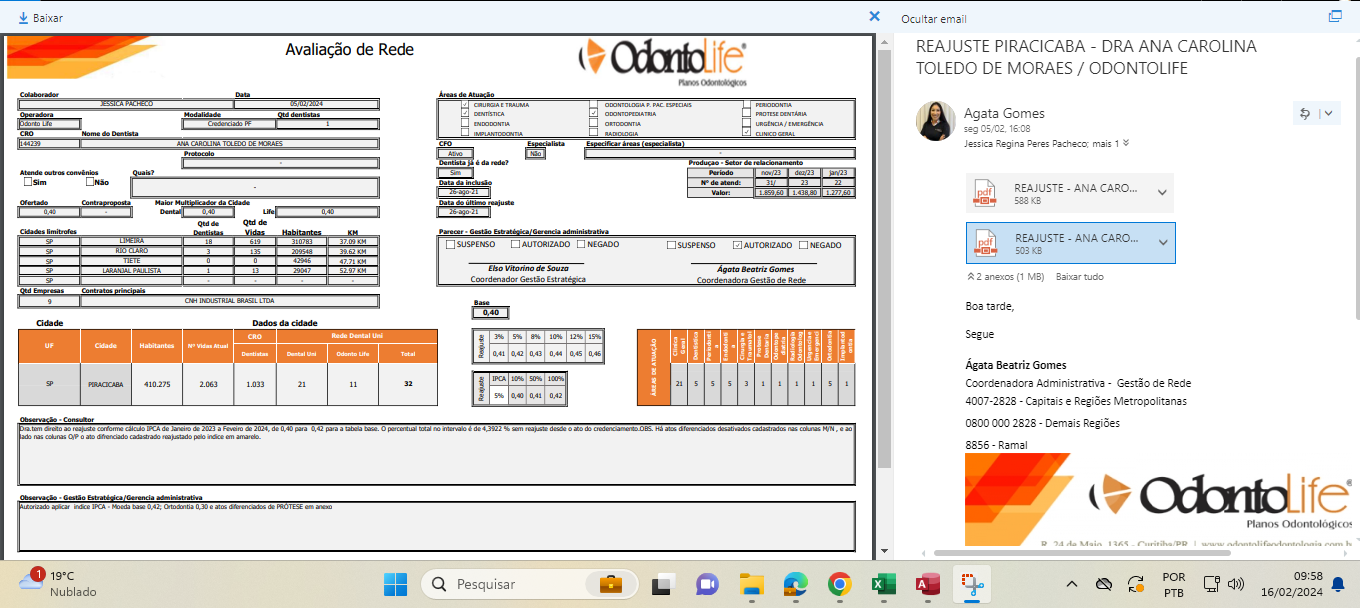Open Excel from taskbar
The height and width of the screenshot is (608, 1360).
883,584
